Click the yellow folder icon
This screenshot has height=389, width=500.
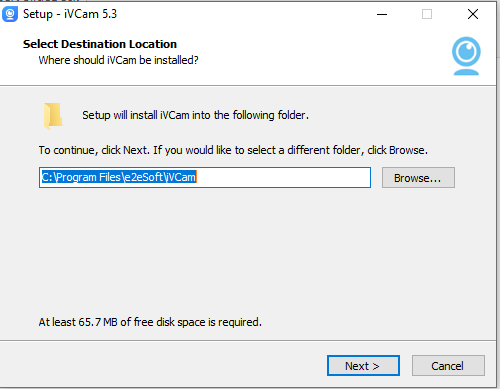click(x=53, y=116)
